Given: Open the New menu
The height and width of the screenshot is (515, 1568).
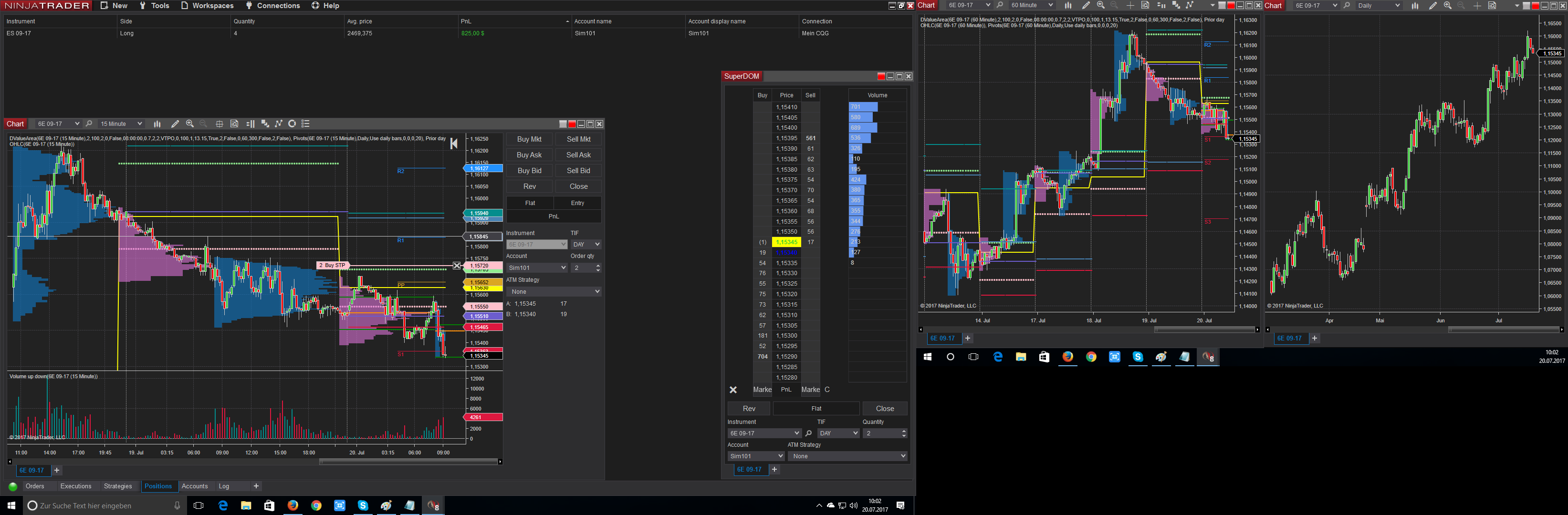Looking at the screenshot, I should click(114, 5).
